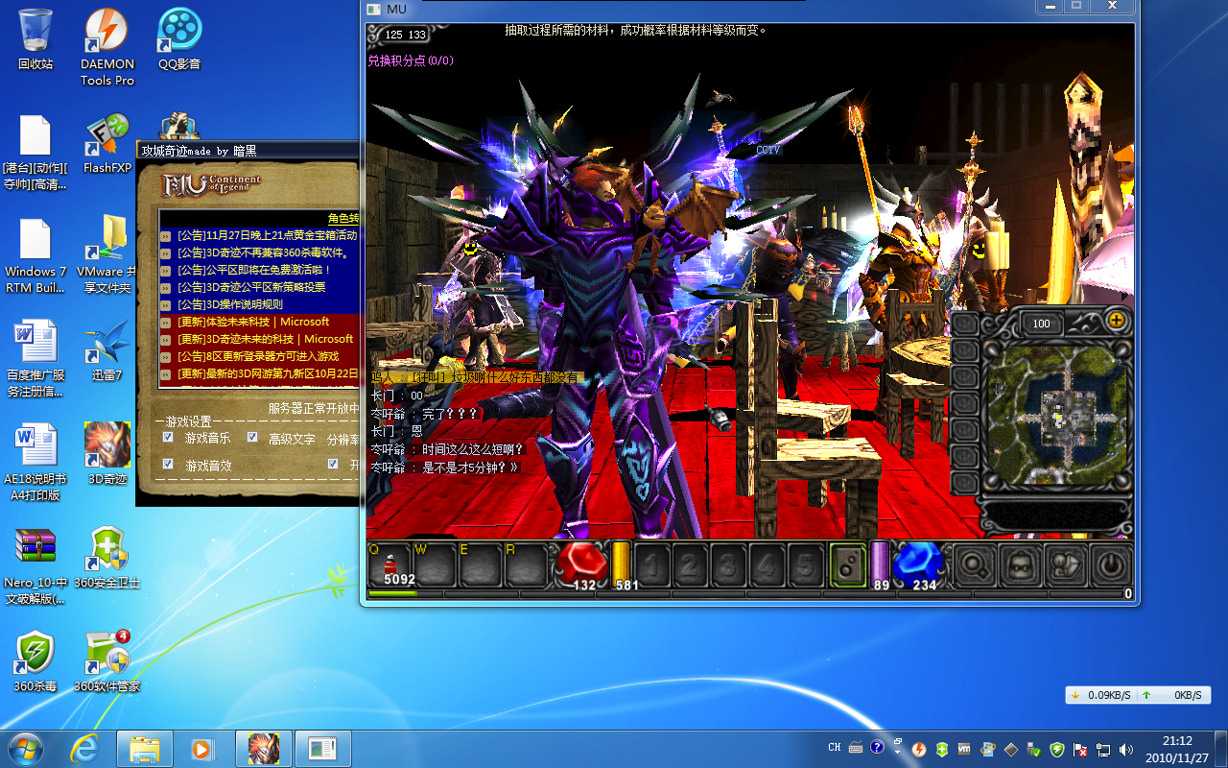Screen dimensions: 1228x768
Task: Click the purple gauge showing 89
Action: pos(879,563)
